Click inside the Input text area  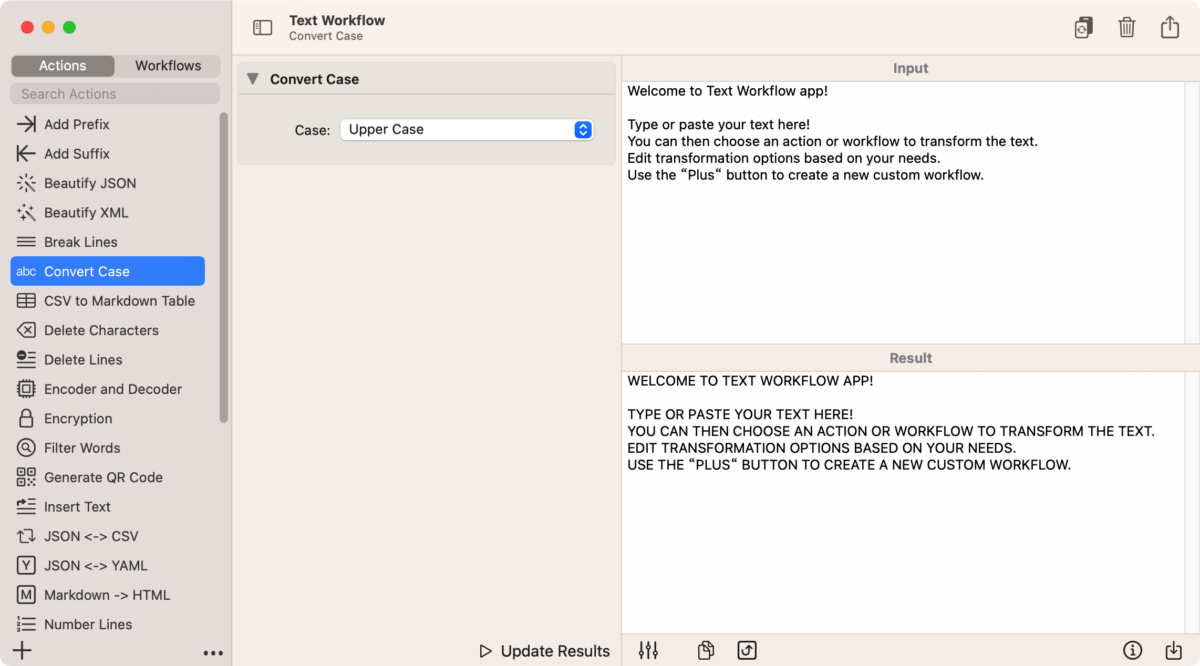click(903, 212)
